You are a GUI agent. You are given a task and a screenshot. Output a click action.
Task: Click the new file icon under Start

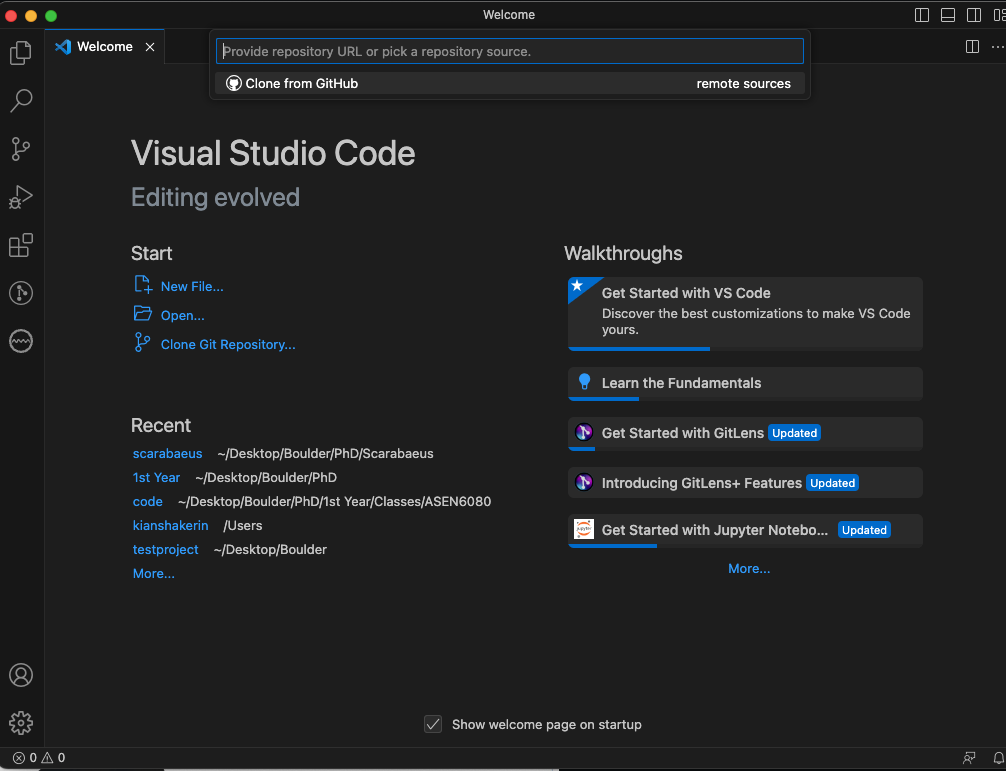pyautogui.click(x=142, y=285)
